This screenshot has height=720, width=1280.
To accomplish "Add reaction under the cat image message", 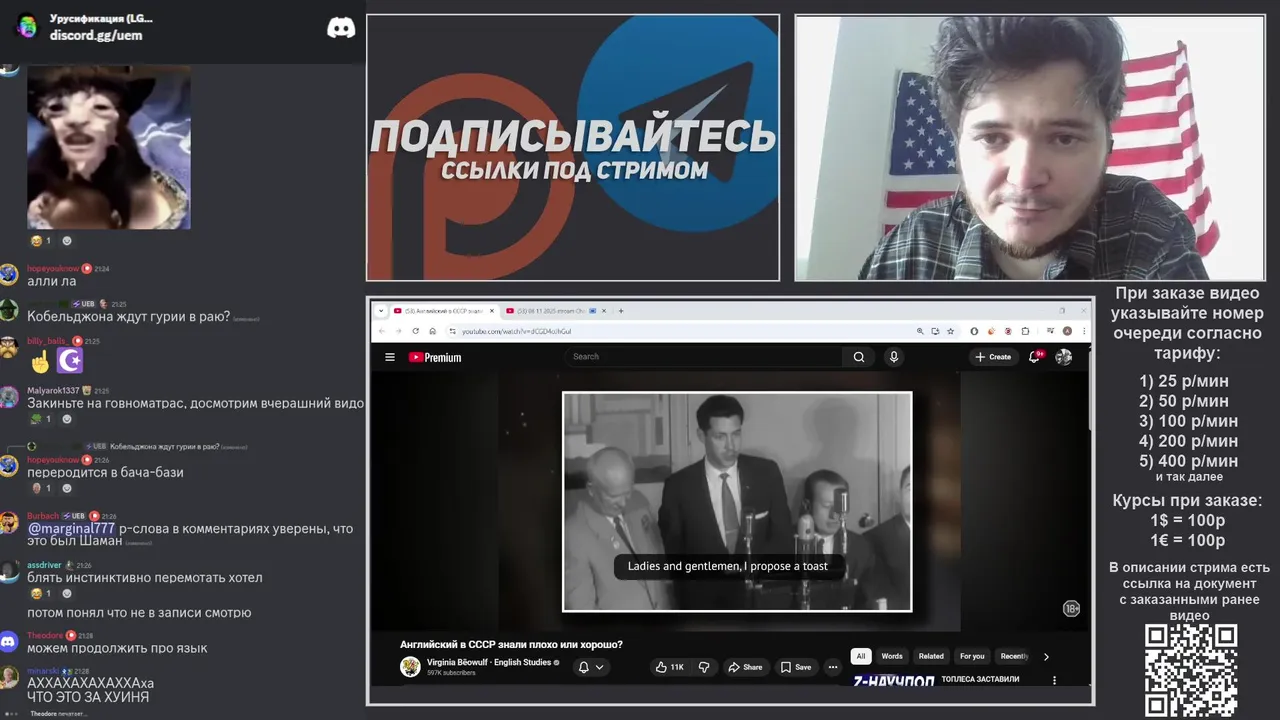I will point(67,241).
